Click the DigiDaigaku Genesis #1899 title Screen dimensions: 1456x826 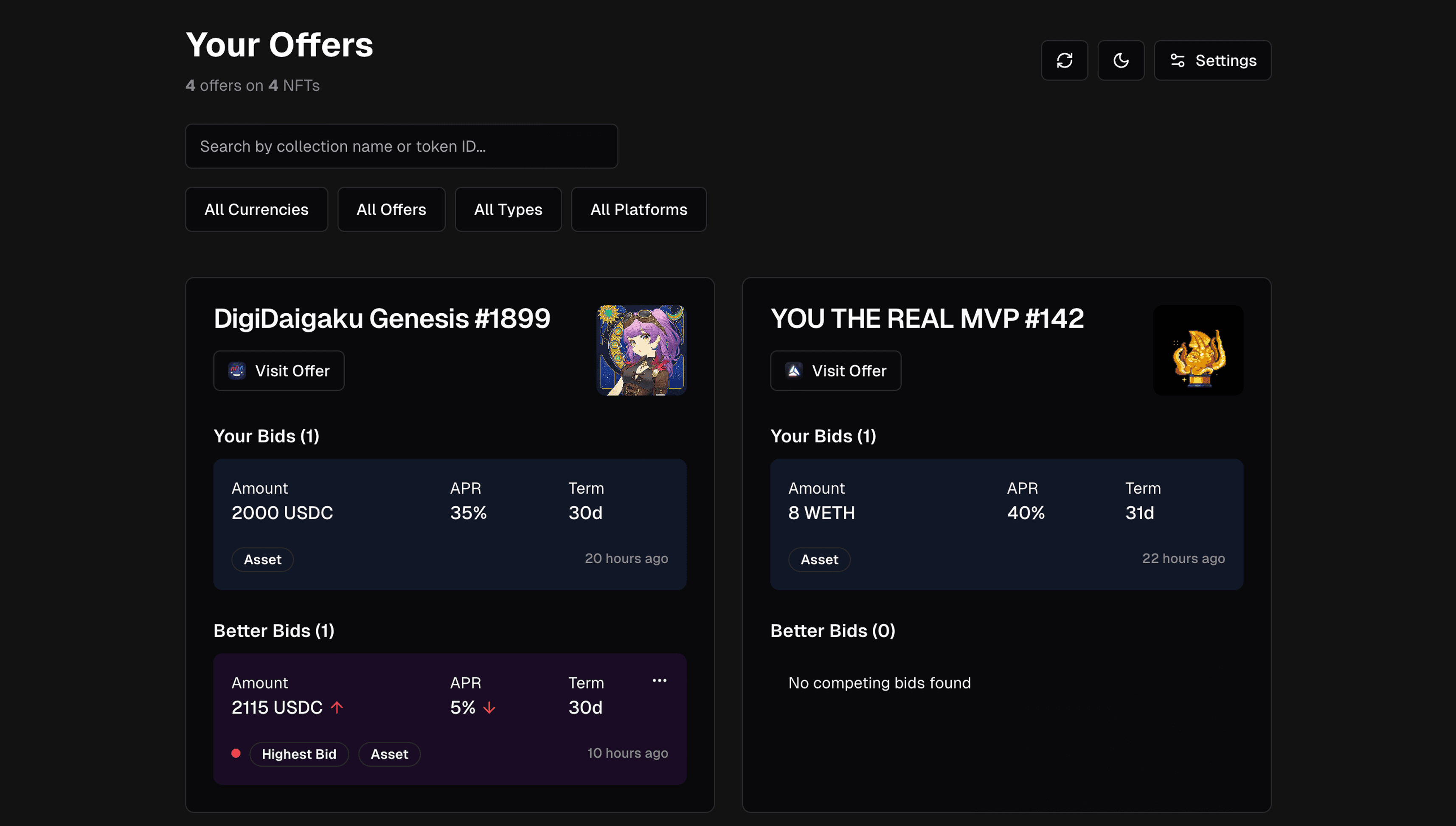[x=382, y=318]
